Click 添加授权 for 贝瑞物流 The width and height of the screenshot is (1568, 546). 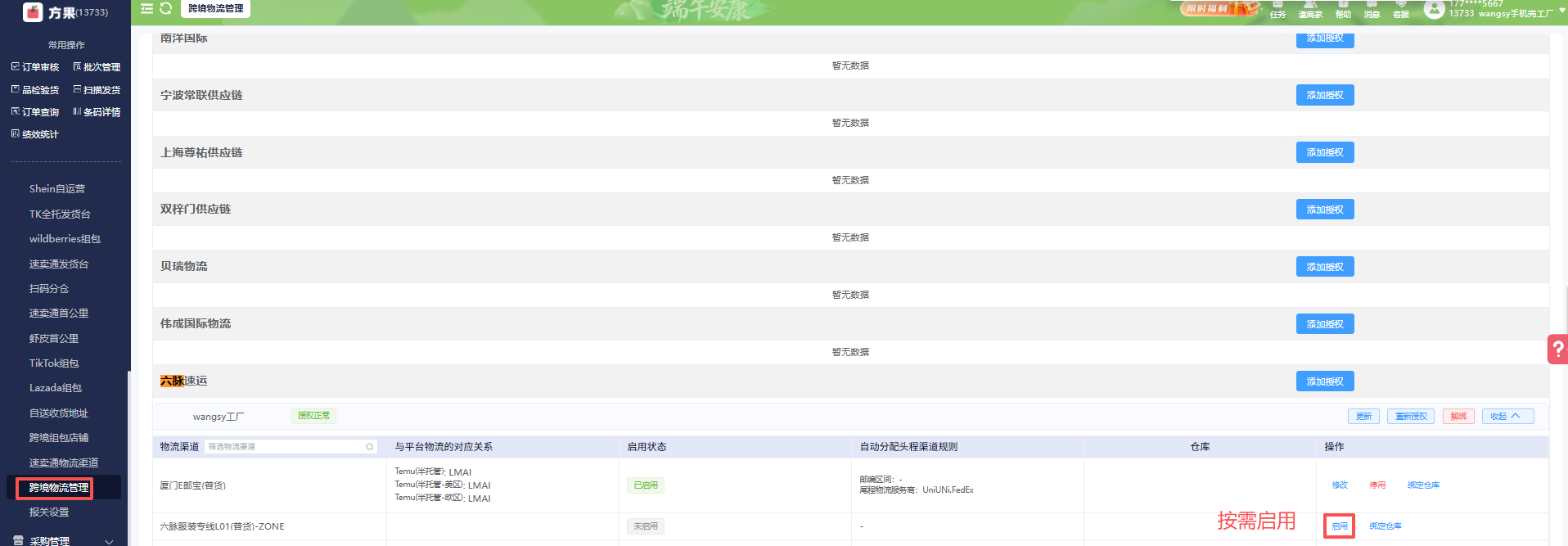[1325, 267]
